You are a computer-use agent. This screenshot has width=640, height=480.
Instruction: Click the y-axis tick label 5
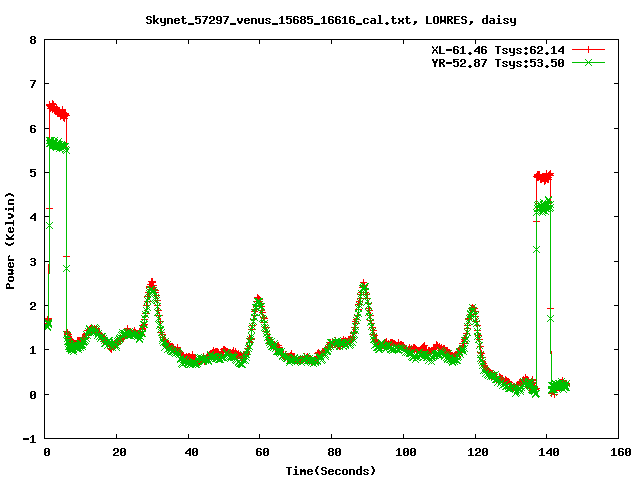33,173
